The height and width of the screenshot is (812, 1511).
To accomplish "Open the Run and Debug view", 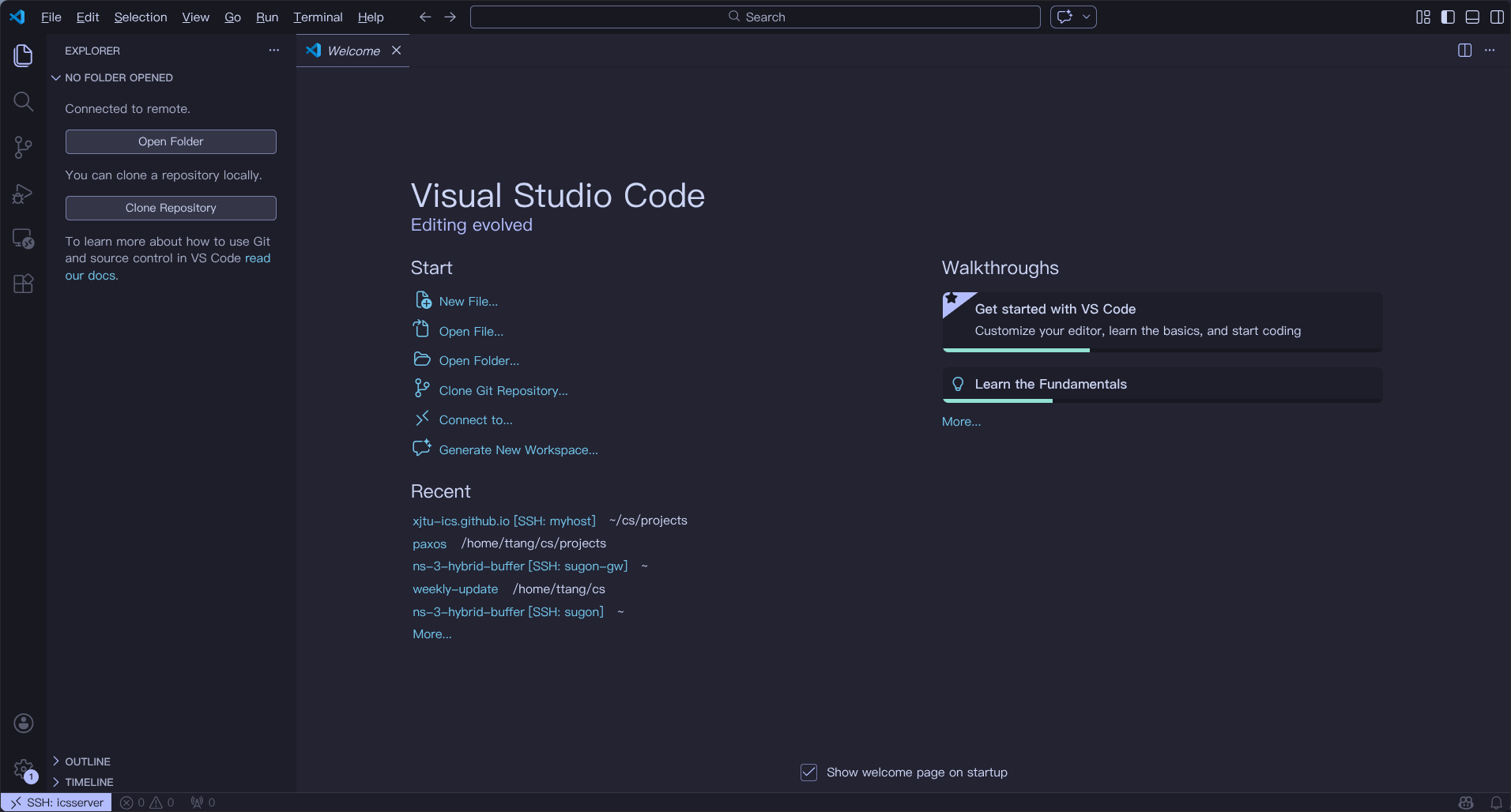I will [24, 194].
